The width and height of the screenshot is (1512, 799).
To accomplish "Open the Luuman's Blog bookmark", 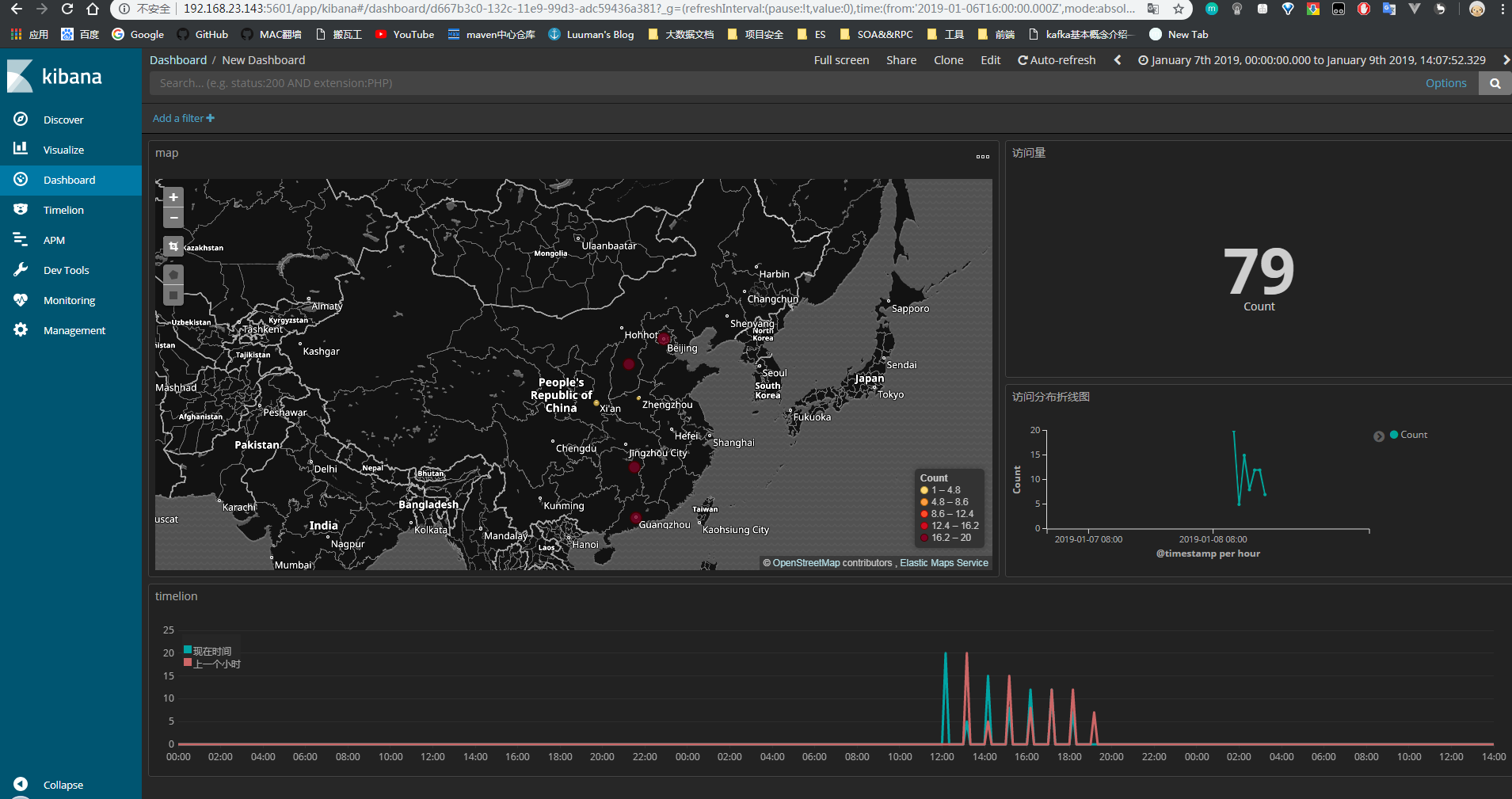I will 592,35.
